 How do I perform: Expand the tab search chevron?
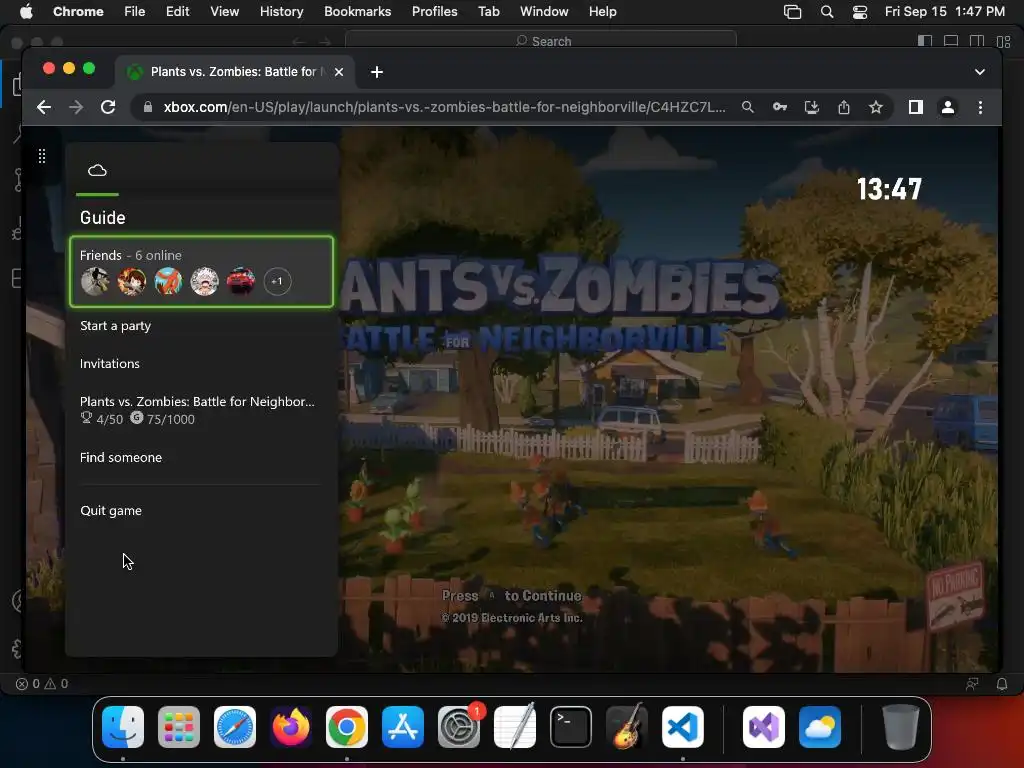pyautogui.click(x=980, y=72)
